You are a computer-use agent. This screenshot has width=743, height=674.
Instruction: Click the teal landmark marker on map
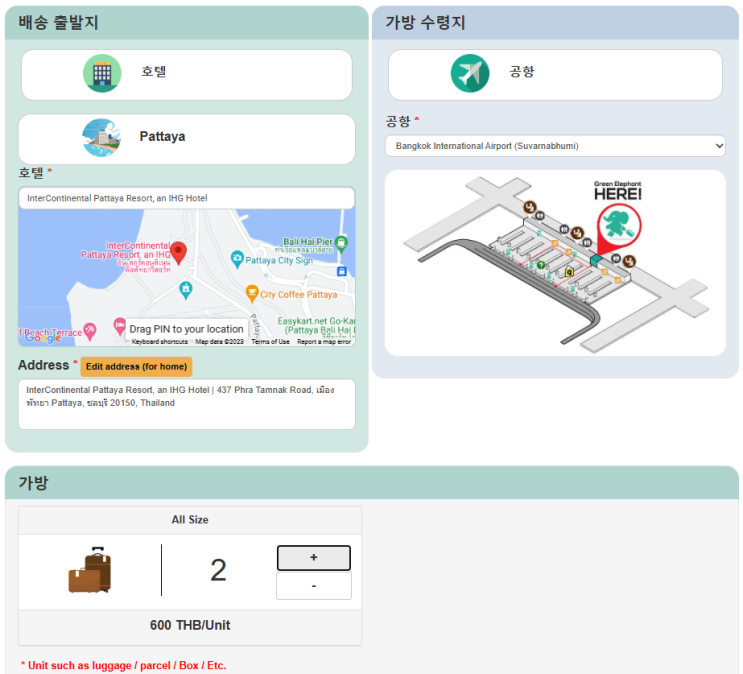186,290
